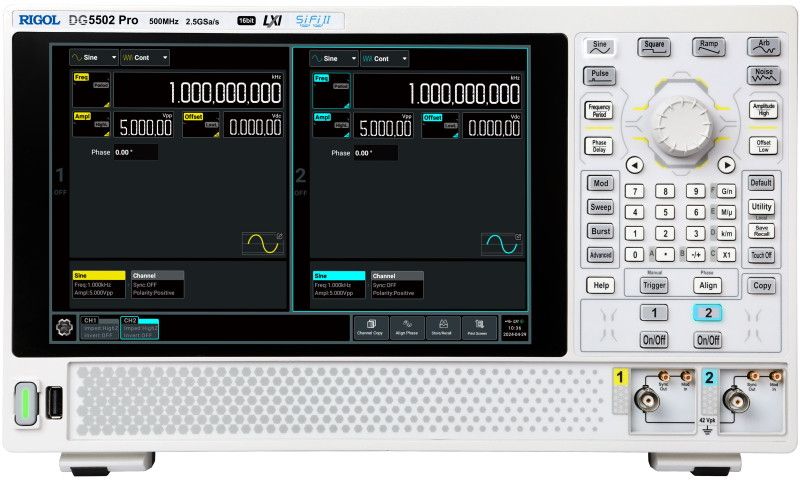The height and width of the screenshot is (482, 800).
Task: Tap the Print Screen icon on screen
Action: (x=479, y=326)
